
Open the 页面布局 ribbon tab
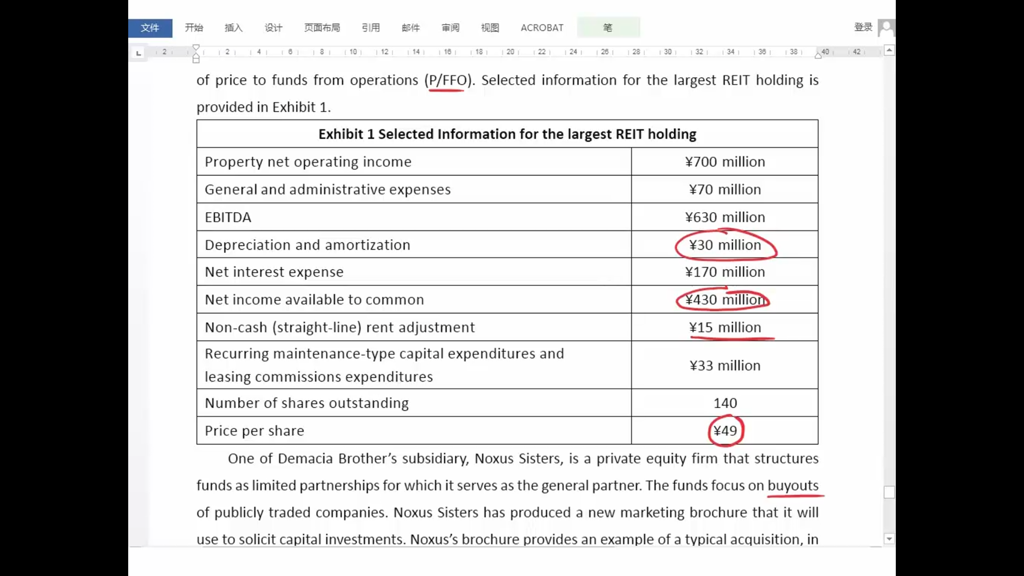(x=322, y=27)
